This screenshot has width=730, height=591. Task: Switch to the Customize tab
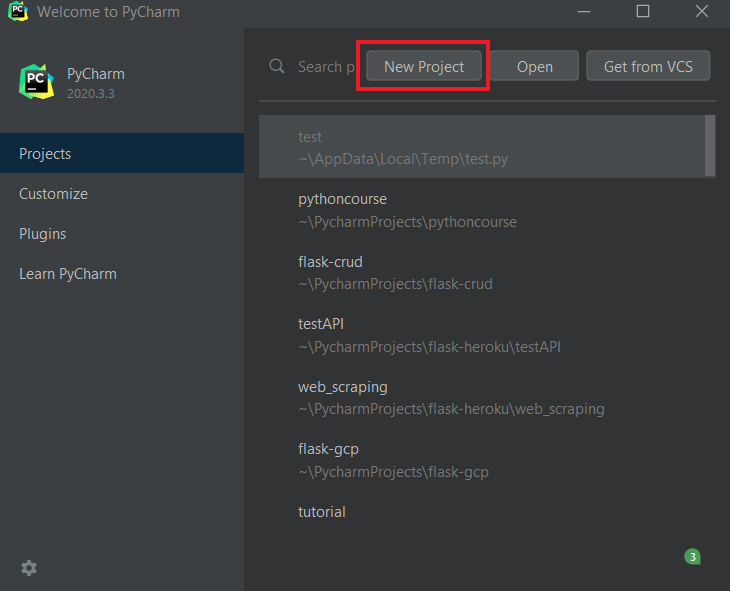coord(122,193)
